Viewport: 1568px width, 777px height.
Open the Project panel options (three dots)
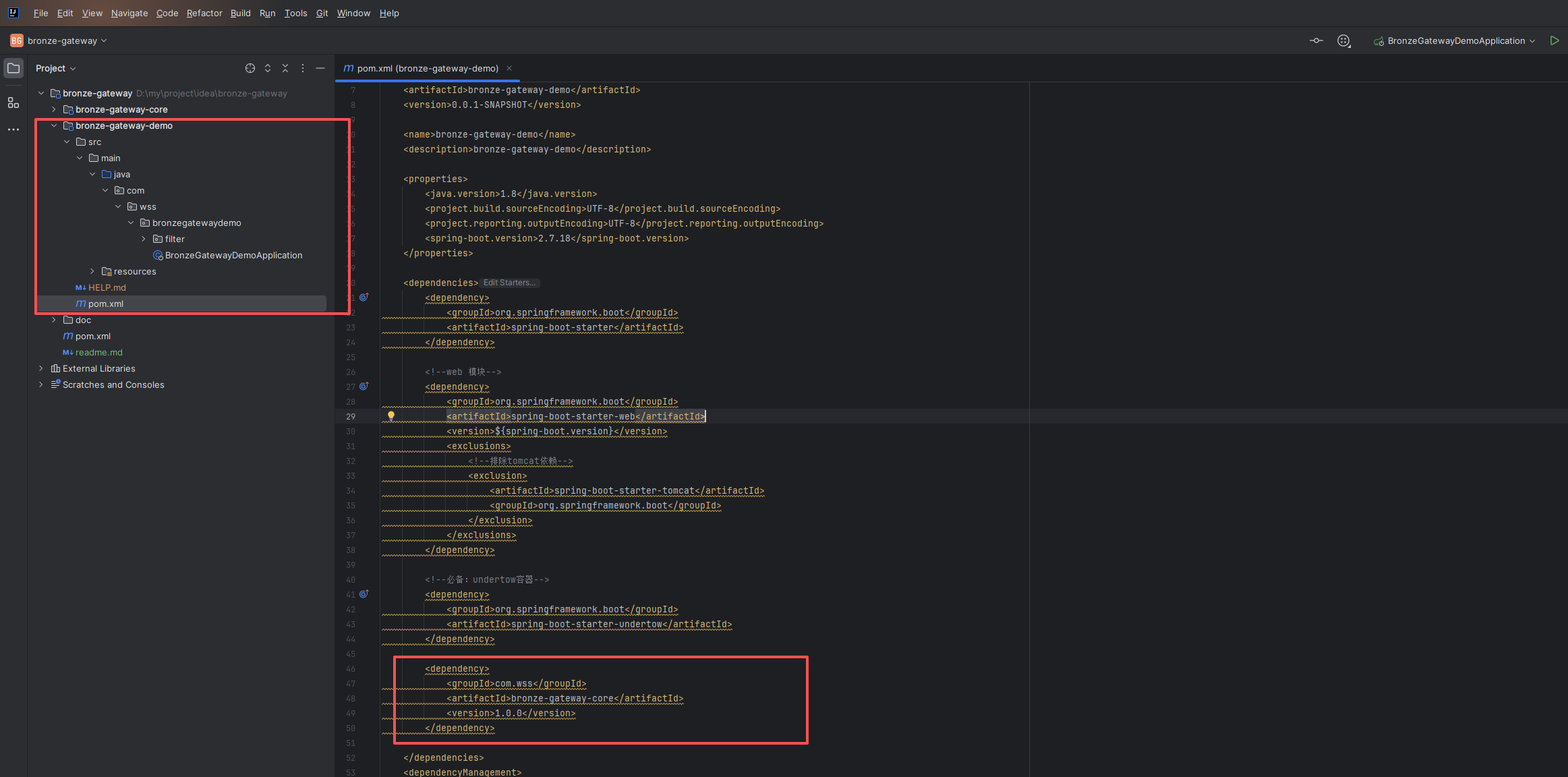point(303,68)
